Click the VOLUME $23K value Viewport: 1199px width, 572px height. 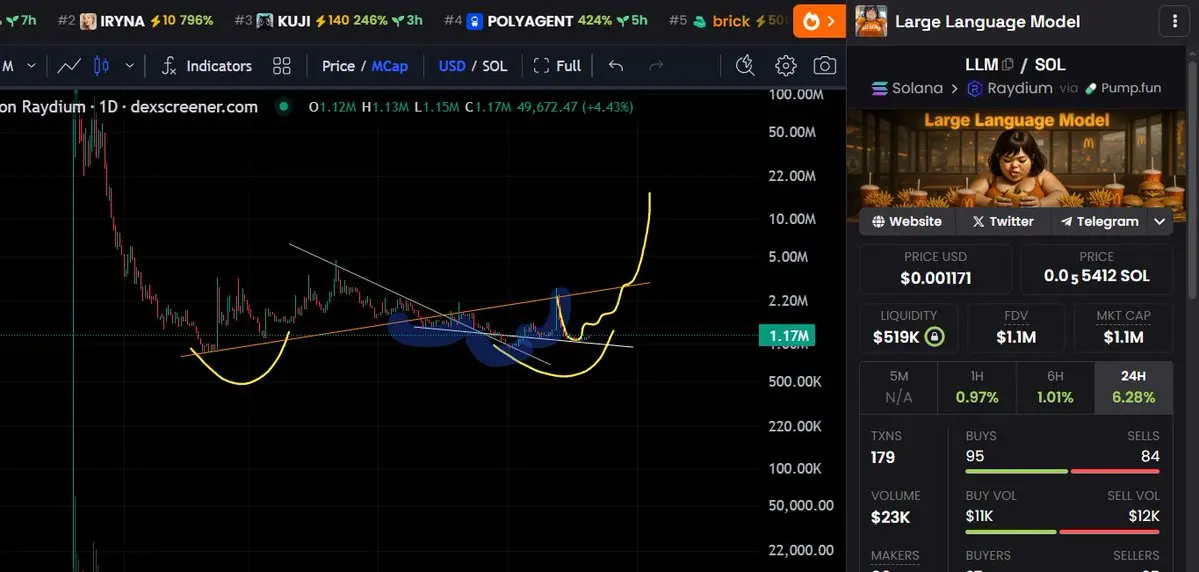tap(890, 517)
